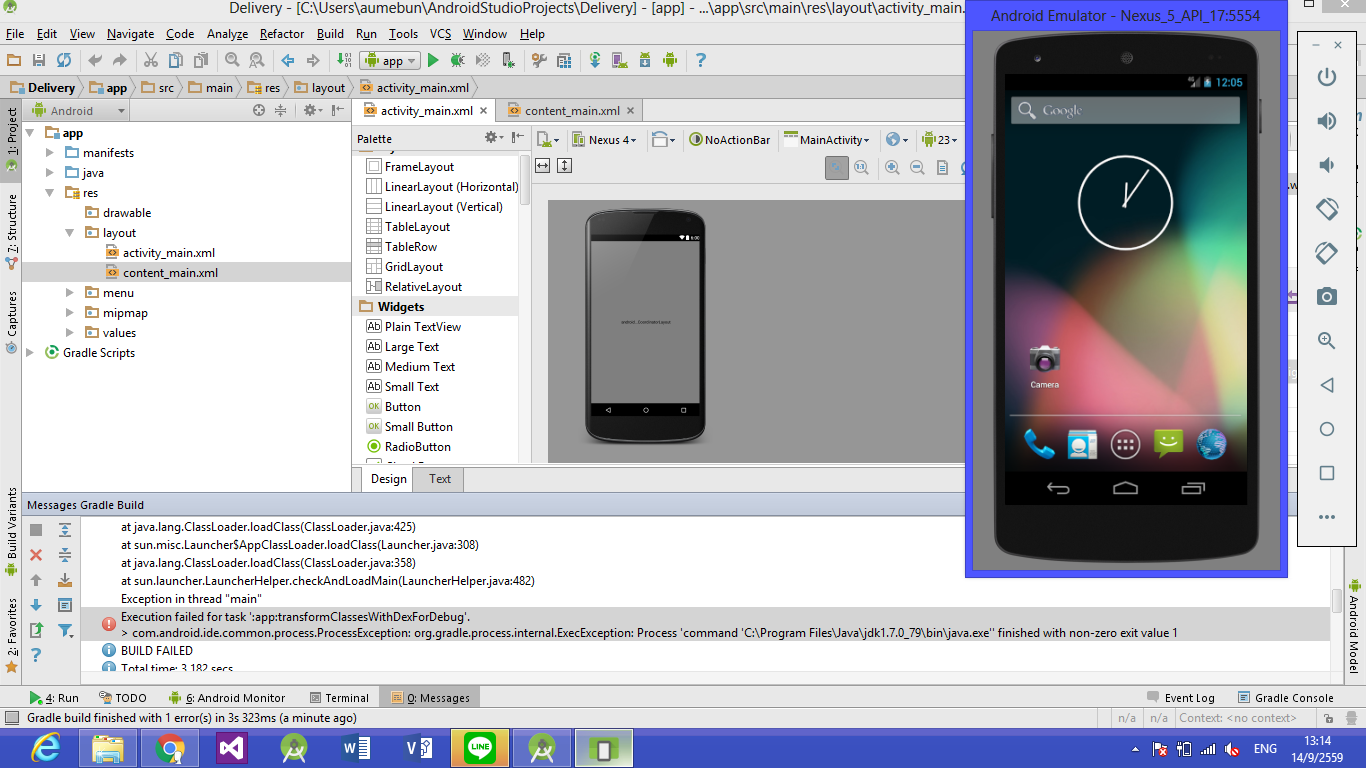The height and width of the screenshot is (768, 1366).
Task: Click the Next Message down arrow
Action: [x=36, y=605]
